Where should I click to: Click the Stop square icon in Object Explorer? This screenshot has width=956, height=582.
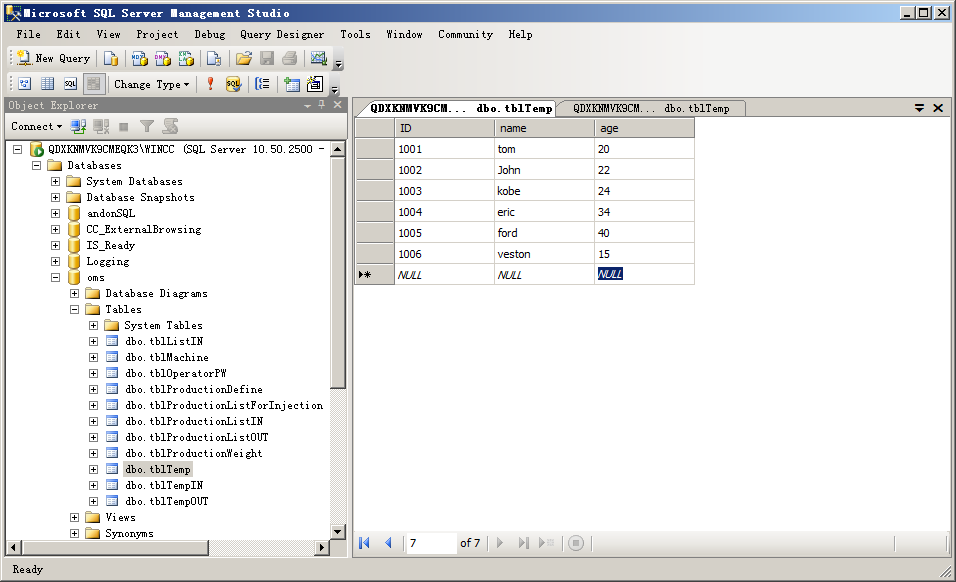124,127
